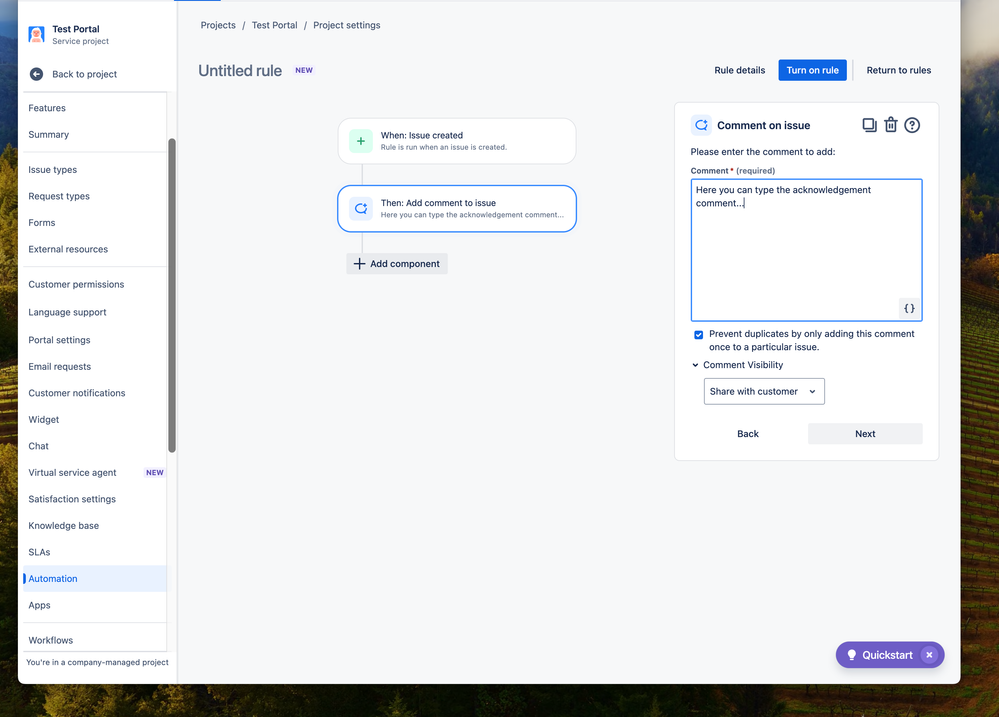The height and width of the screenshot is (717, 999).
Task: Uncheck the Prevent duplicates checkbox
Action: (x=698, y=335)
